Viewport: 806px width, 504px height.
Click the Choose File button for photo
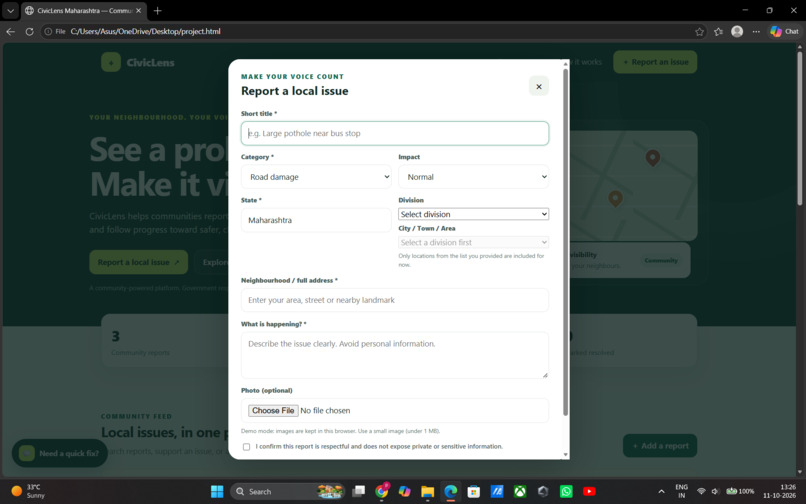(x=273, y=410)
